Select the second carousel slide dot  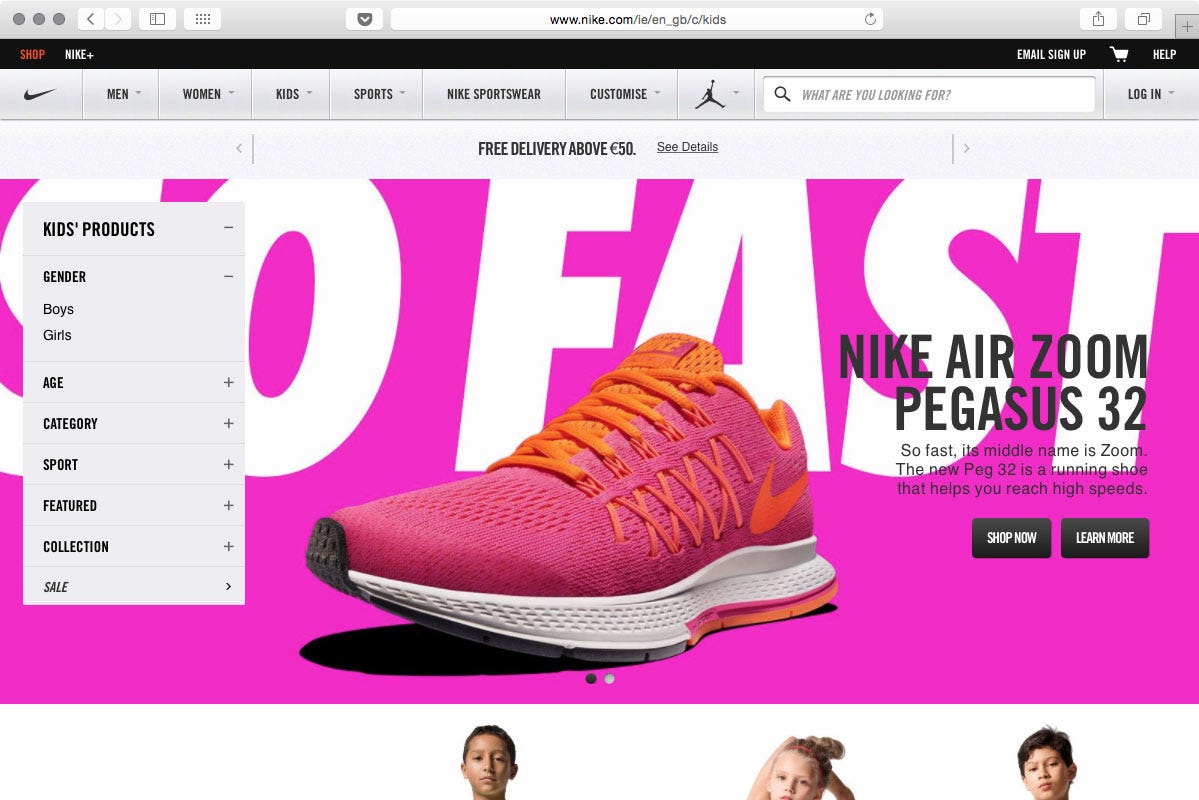coord(609,678)
